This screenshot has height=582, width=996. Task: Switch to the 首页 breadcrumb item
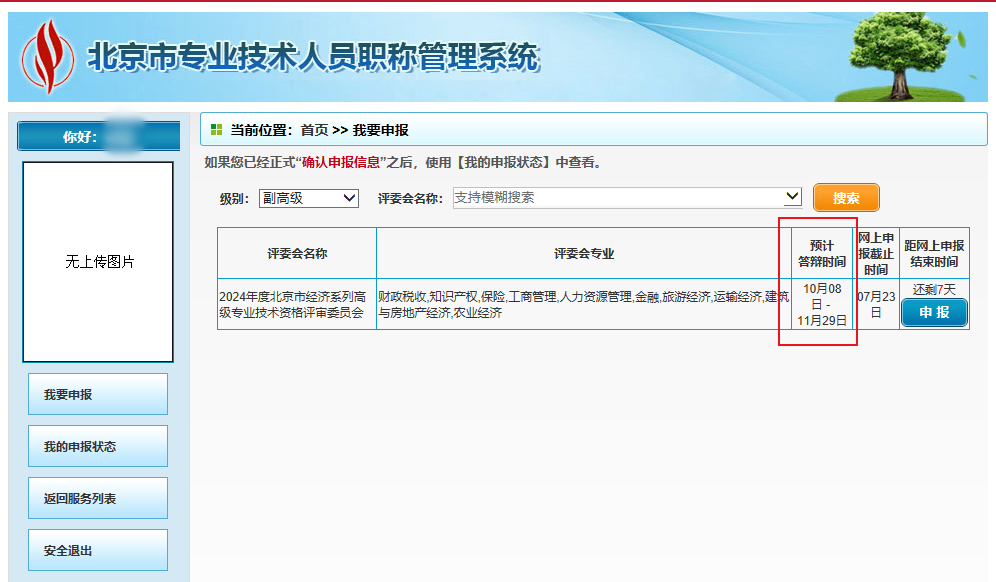coord(311,129)
